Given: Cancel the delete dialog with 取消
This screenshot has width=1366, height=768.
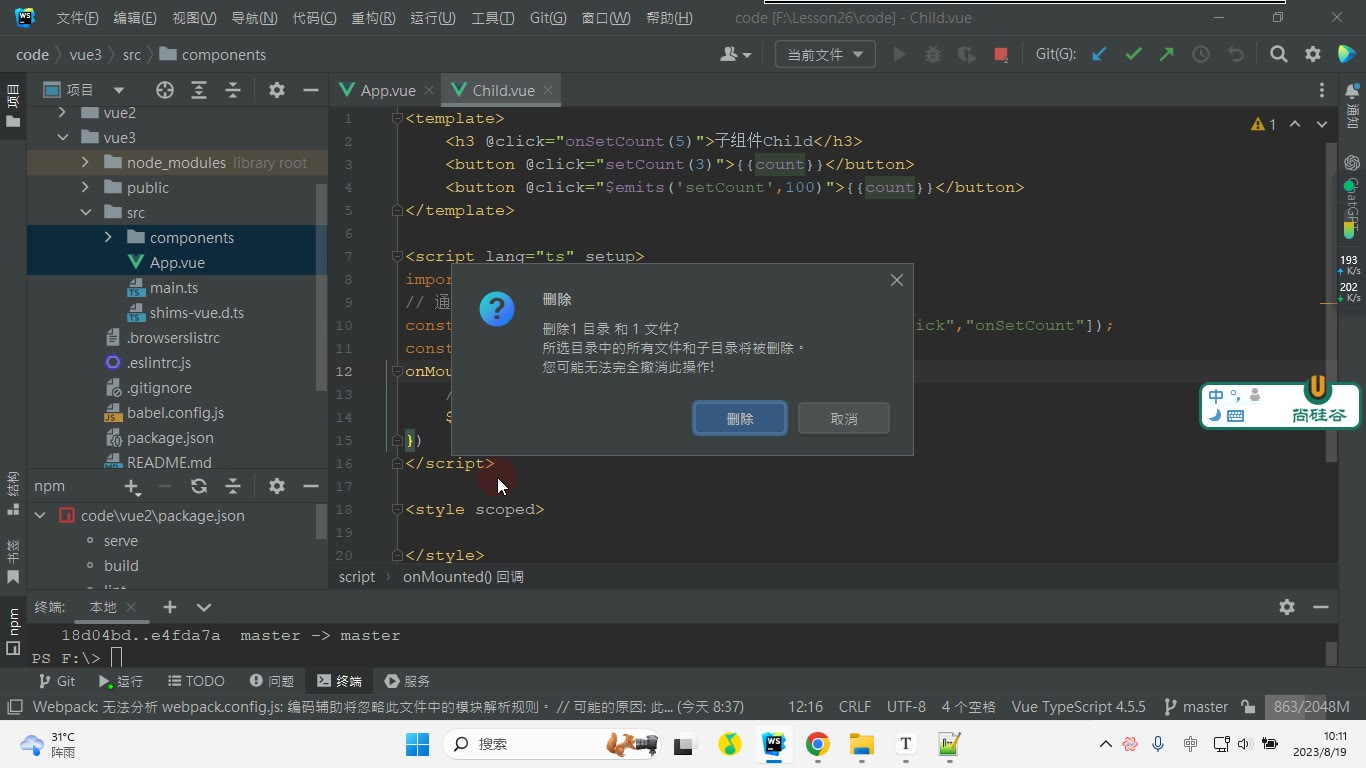Looking at the screenshot, I should pos(844,419).
